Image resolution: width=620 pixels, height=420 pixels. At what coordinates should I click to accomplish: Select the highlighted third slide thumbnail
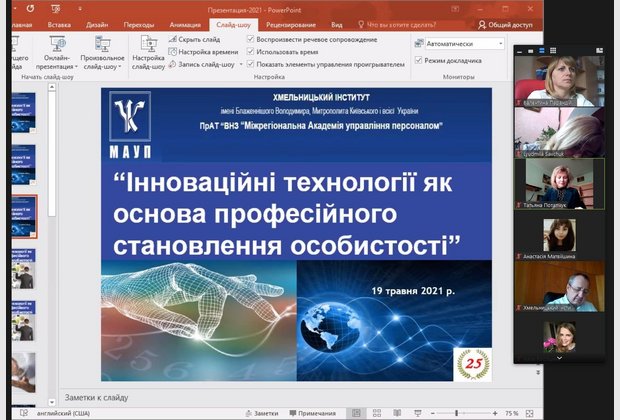point(24,216)
